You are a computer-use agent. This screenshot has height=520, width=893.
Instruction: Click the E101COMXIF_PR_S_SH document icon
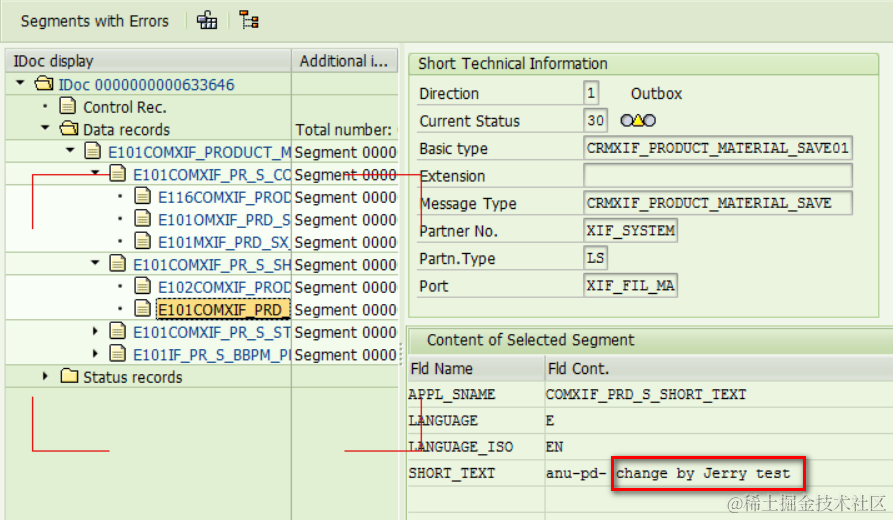pyautogui.click(x=117, y=264)
